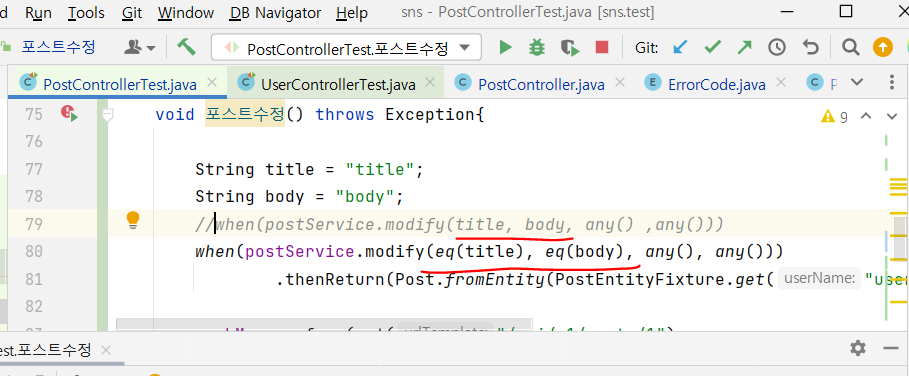Stop the running process red square
The height and width of the screenshot is (376, 909).
[x=602, y=47]
